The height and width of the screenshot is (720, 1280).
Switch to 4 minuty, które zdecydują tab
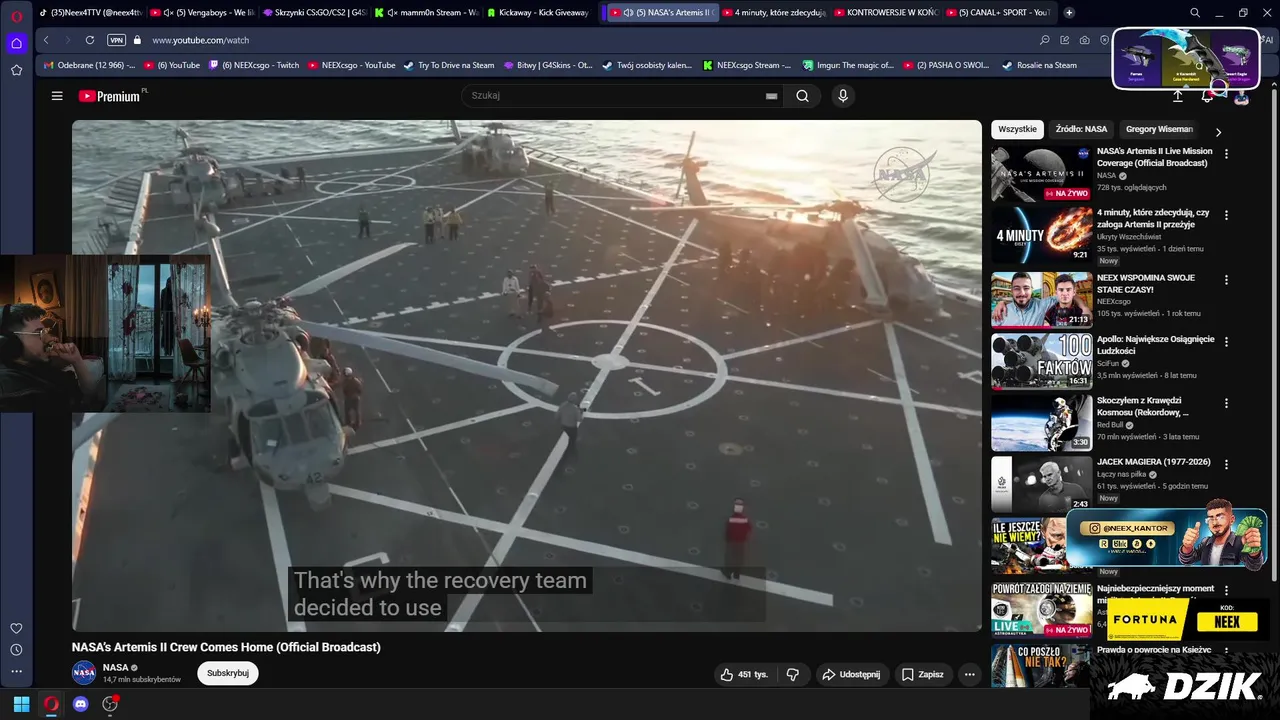point(774,13)
